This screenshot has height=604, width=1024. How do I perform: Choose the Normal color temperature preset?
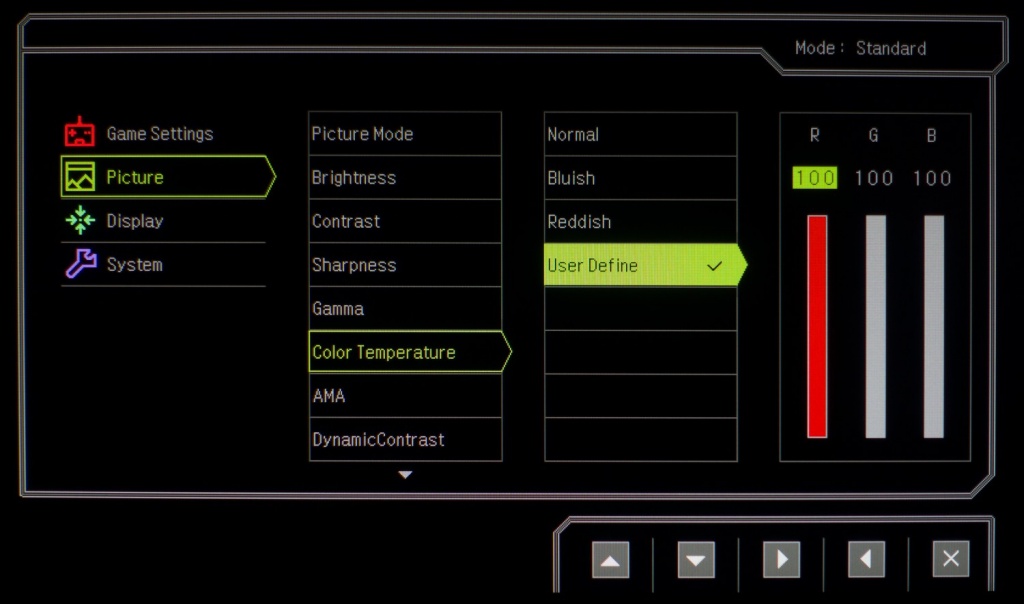click(640, 134)
